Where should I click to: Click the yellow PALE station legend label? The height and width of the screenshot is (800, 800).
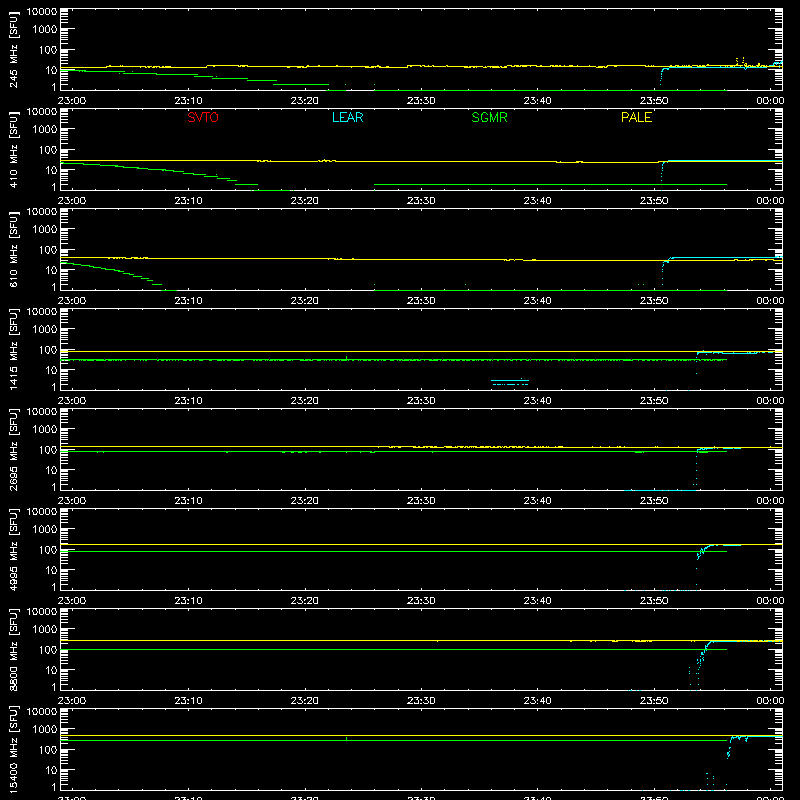636,117
